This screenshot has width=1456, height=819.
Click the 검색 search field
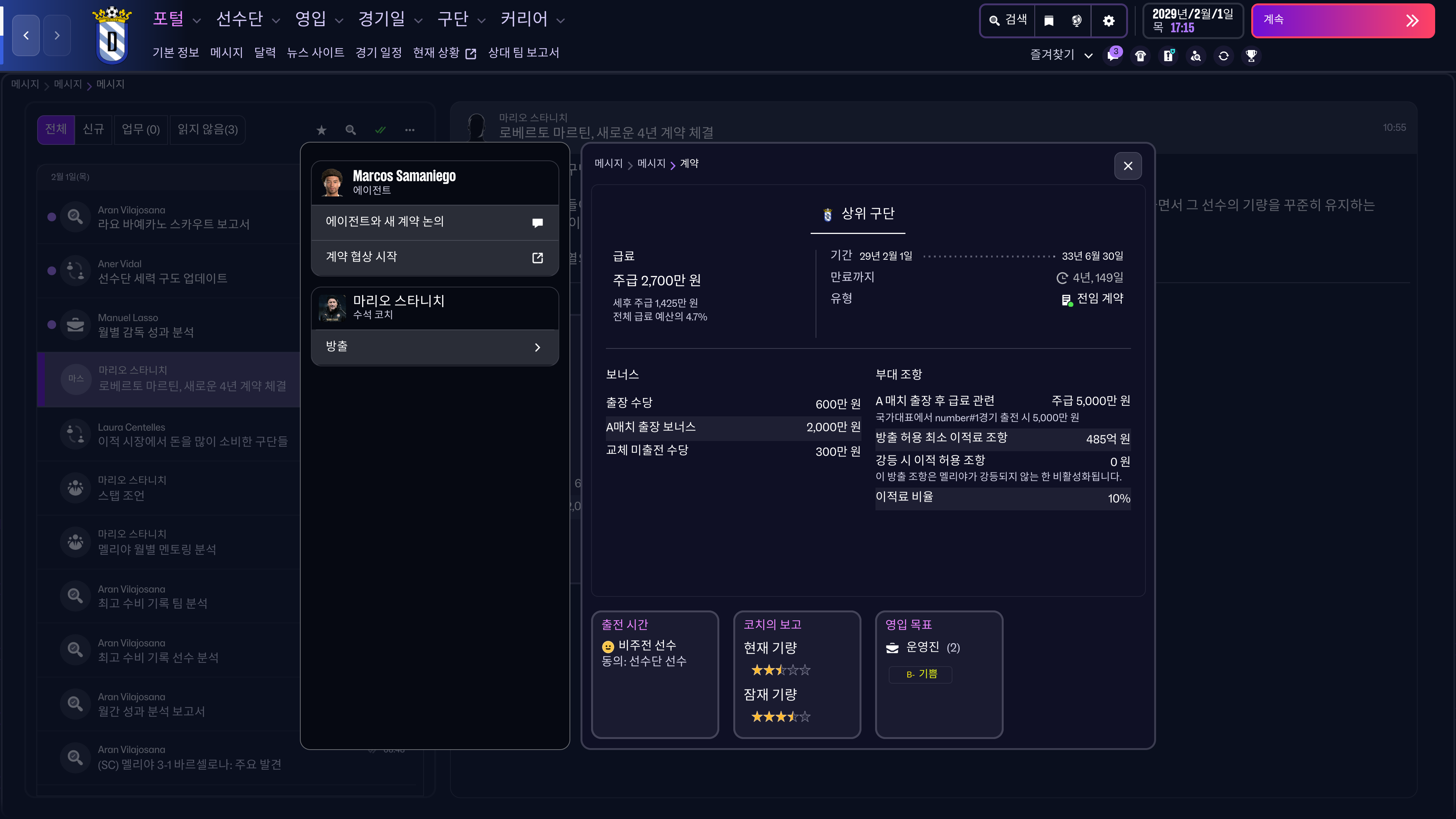pyautogui.click(x=1008, y=21)
